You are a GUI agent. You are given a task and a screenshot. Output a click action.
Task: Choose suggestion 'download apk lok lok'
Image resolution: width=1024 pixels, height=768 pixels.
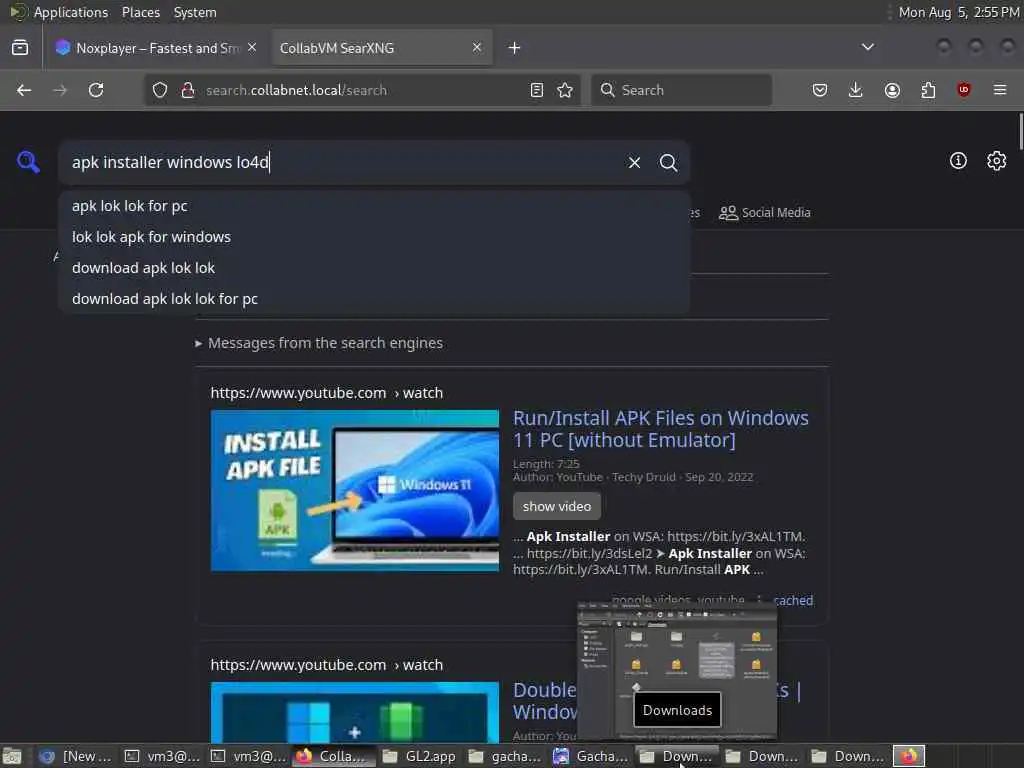coord(375,268)
